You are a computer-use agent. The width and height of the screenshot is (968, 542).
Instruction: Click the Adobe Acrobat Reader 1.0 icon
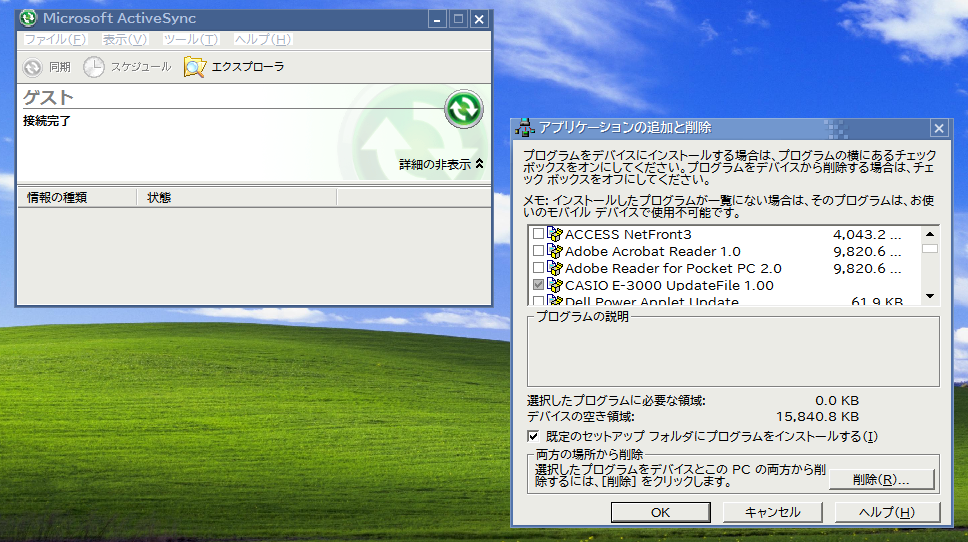[x=555, y=251]
